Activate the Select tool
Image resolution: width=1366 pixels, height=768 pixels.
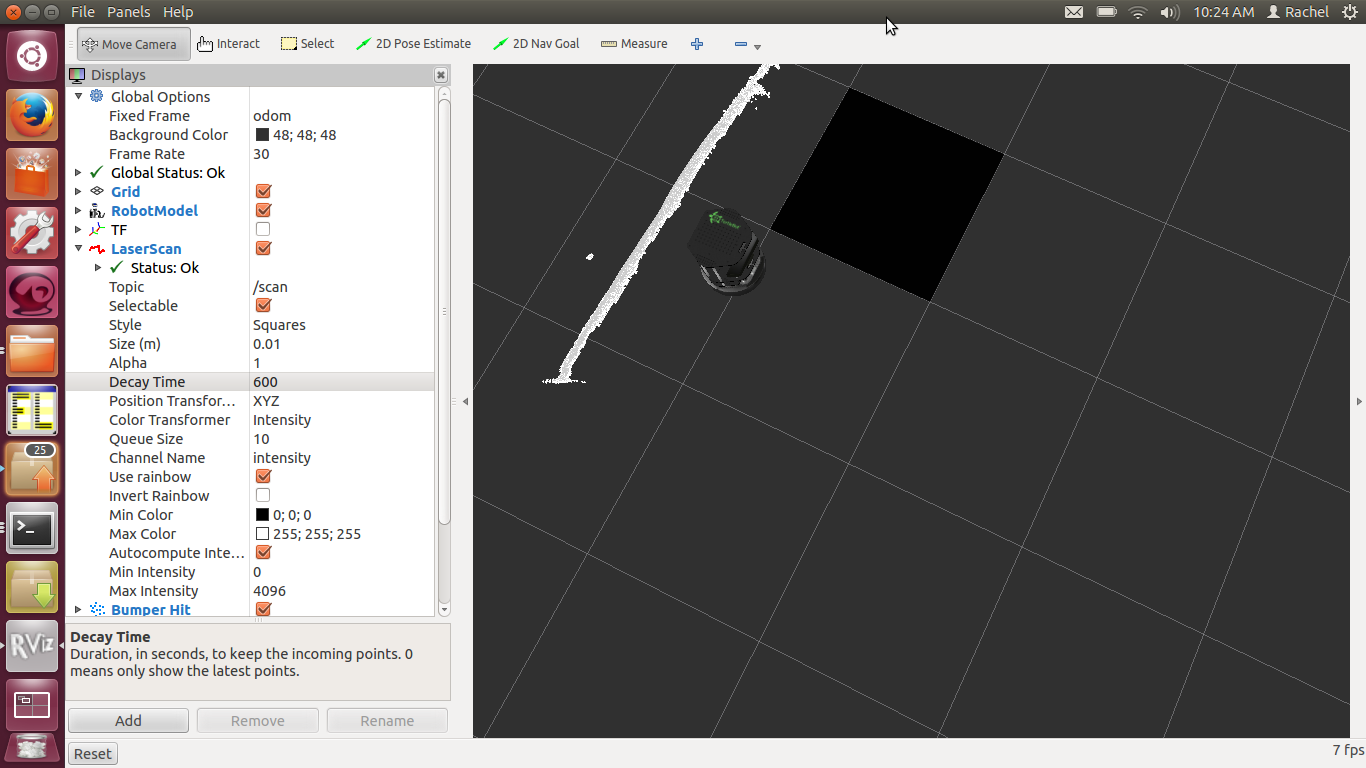(x=308, y=44)
